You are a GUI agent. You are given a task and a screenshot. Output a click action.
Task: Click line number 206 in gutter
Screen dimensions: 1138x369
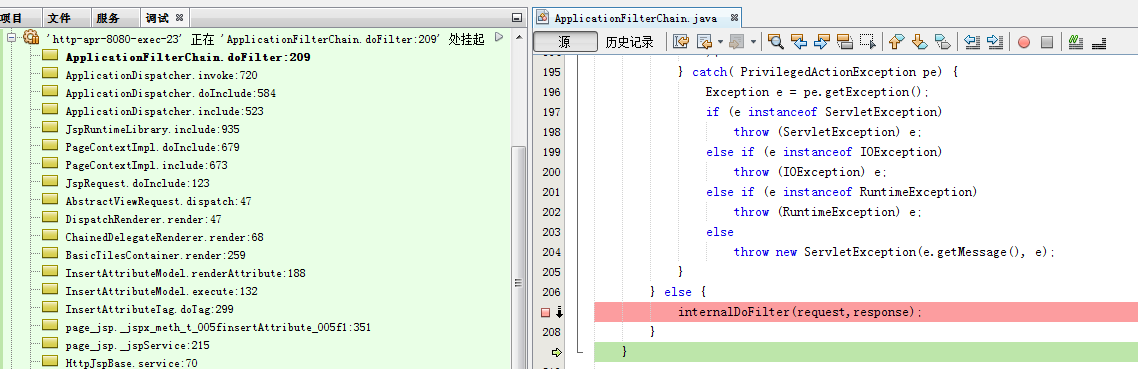pos(551,292)
